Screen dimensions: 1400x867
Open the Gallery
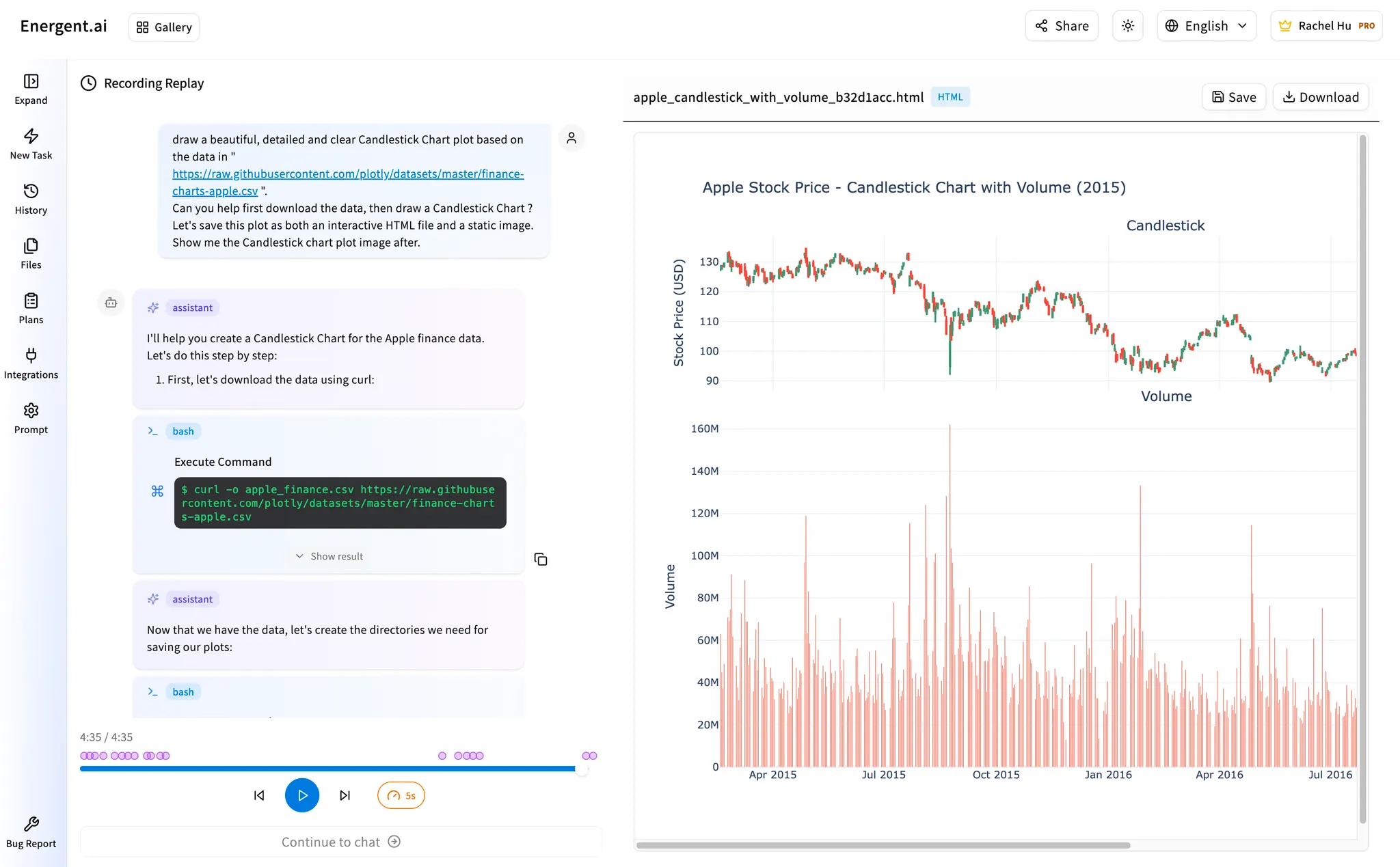[163, 27]
